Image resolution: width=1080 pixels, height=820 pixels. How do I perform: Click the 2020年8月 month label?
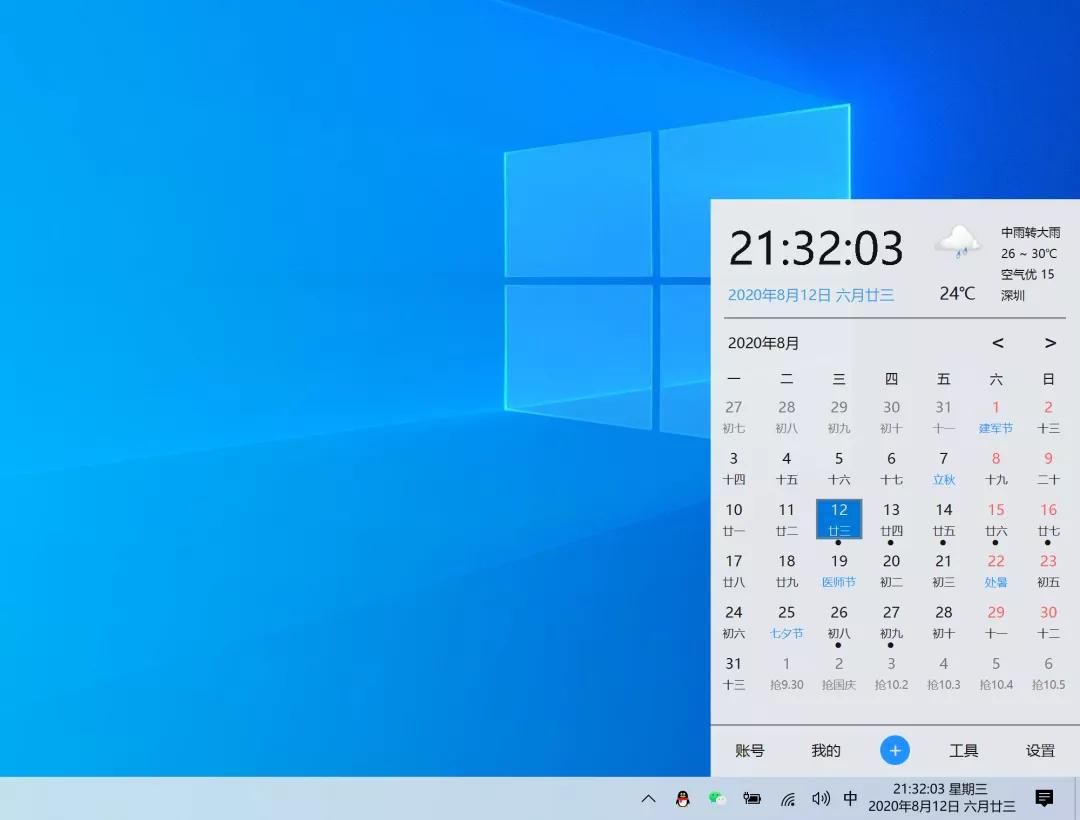(x=762, y=343)
